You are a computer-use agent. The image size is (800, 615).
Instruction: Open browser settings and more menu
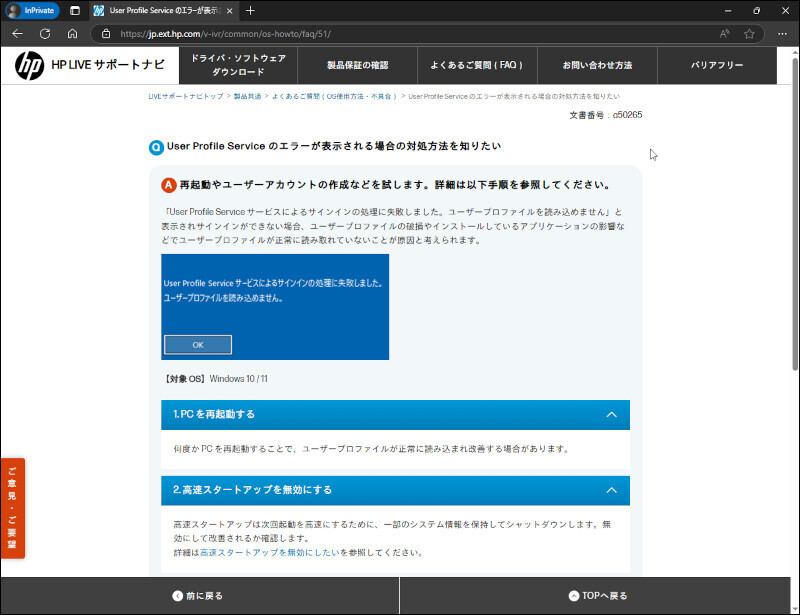(x=782, y=34)
